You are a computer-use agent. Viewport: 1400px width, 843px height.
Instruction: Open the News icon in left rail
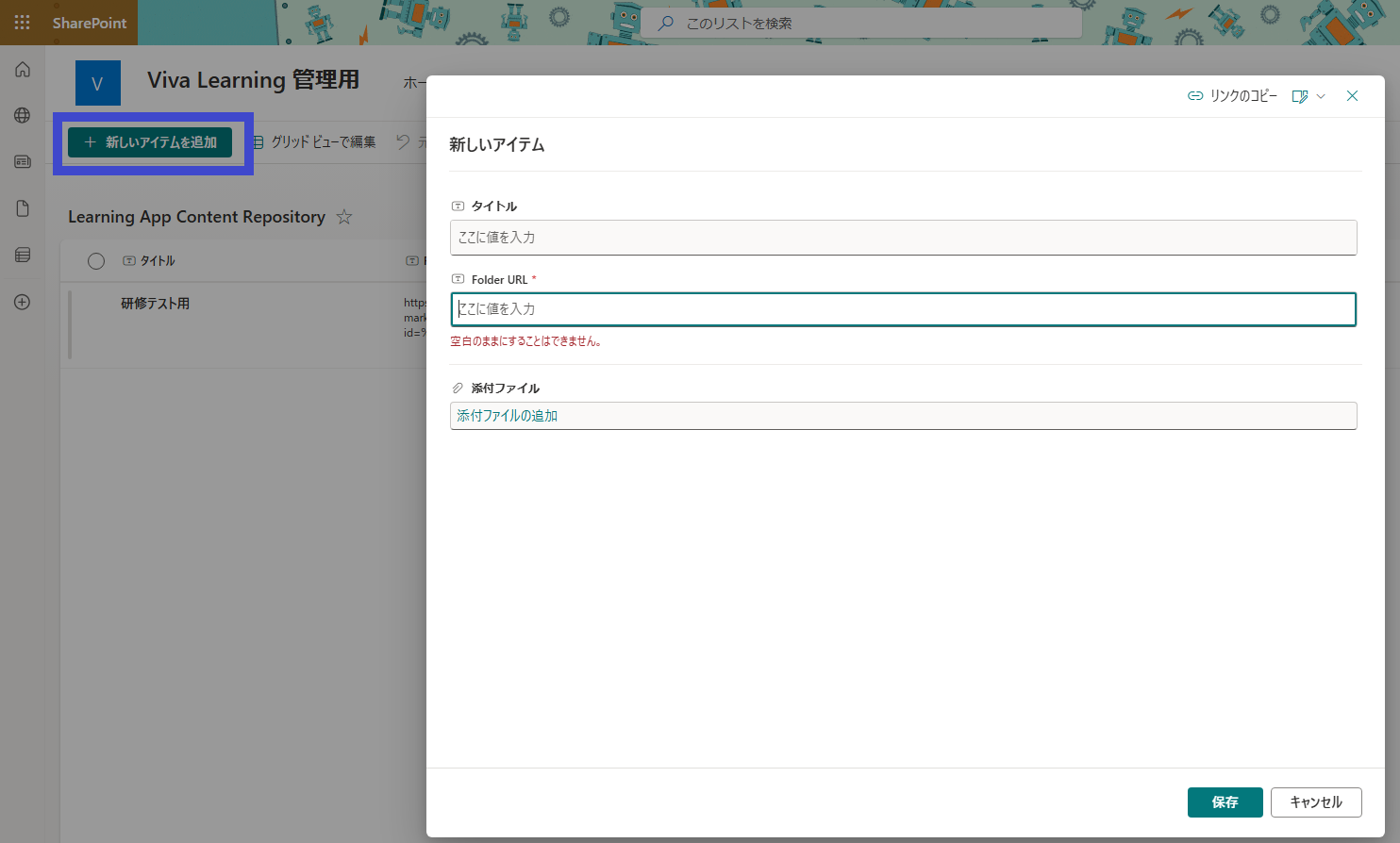tap(23, 161)
